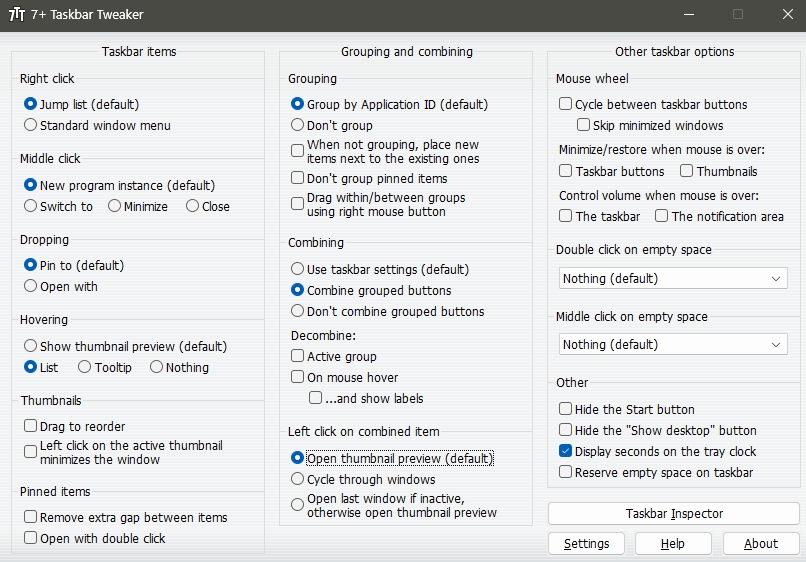Click the 7+ Taskbar Tweaker title icon
Viewport: 806px width, 562px height.
point(16,14)
